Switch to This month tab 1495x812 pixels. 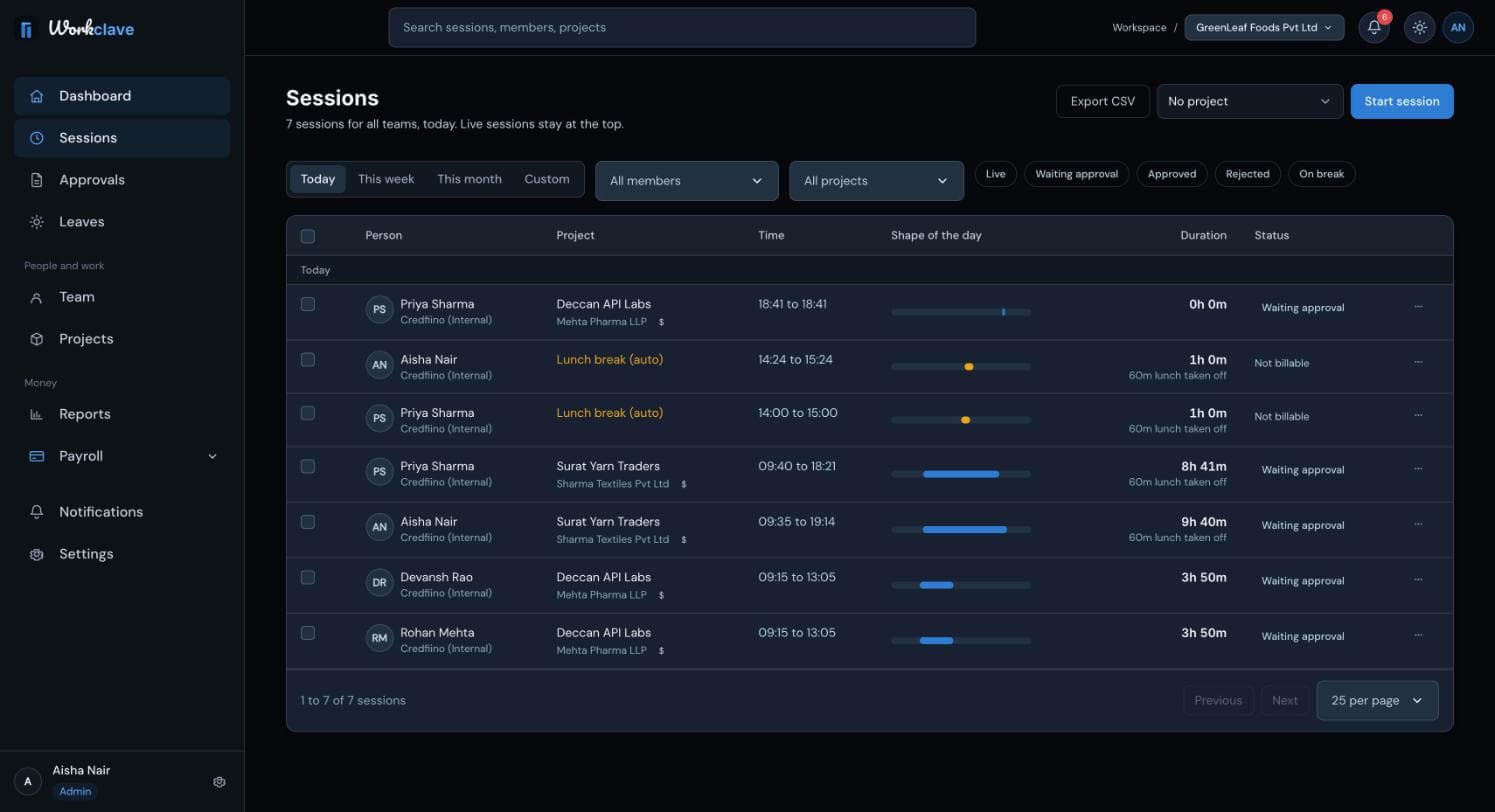pyautogui.click(x=469, y=179)
